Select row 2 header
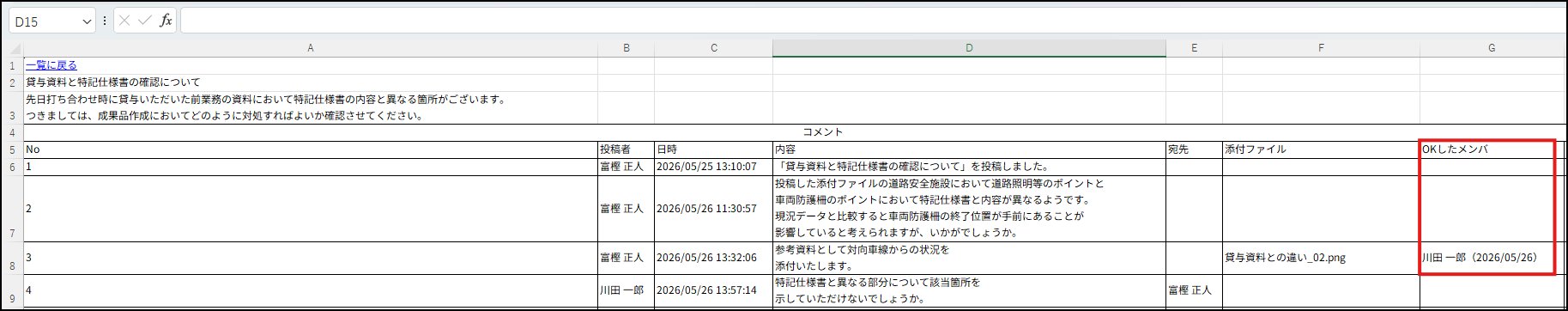This screenshot has width=1568, height=311. [x=12, y=83]
